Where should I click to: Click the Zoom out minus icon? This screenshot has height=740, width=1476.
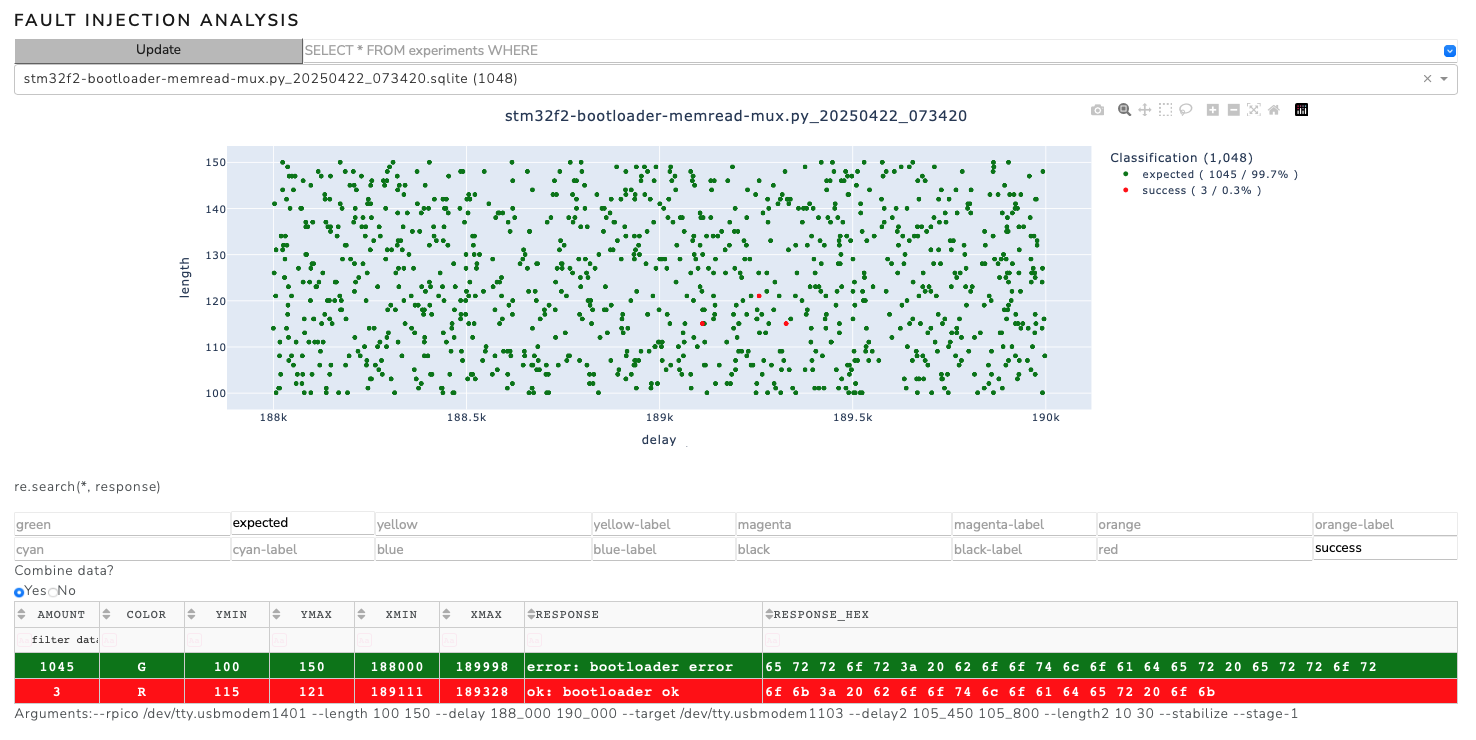pyautogui.click(x=1233, y=110)
